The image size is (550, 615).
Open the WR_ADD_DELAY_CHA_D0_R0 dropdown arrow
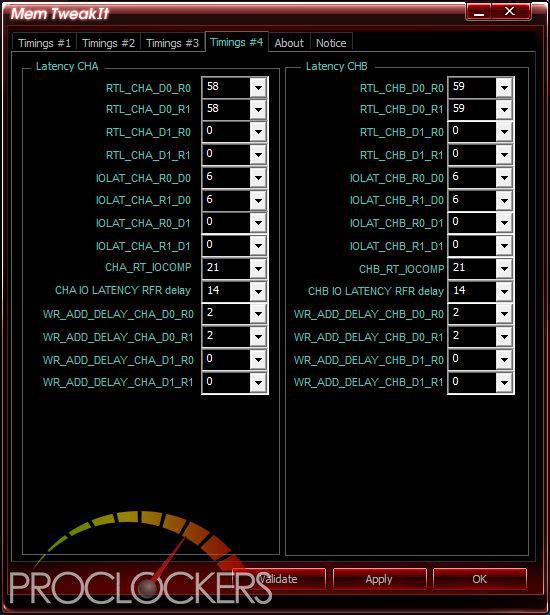point(258,314)
